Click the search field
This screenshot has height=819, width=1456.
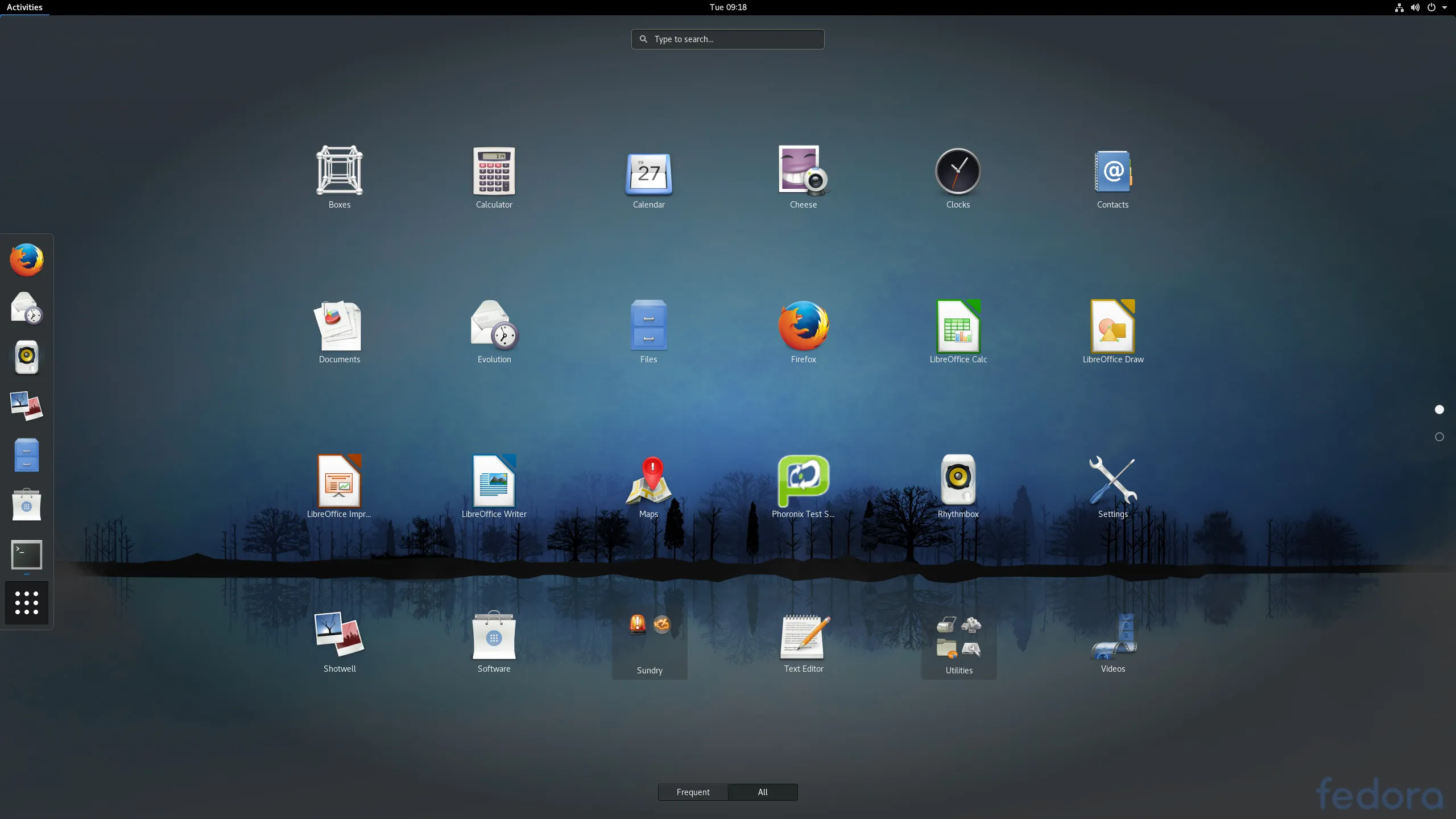(727, 39)
